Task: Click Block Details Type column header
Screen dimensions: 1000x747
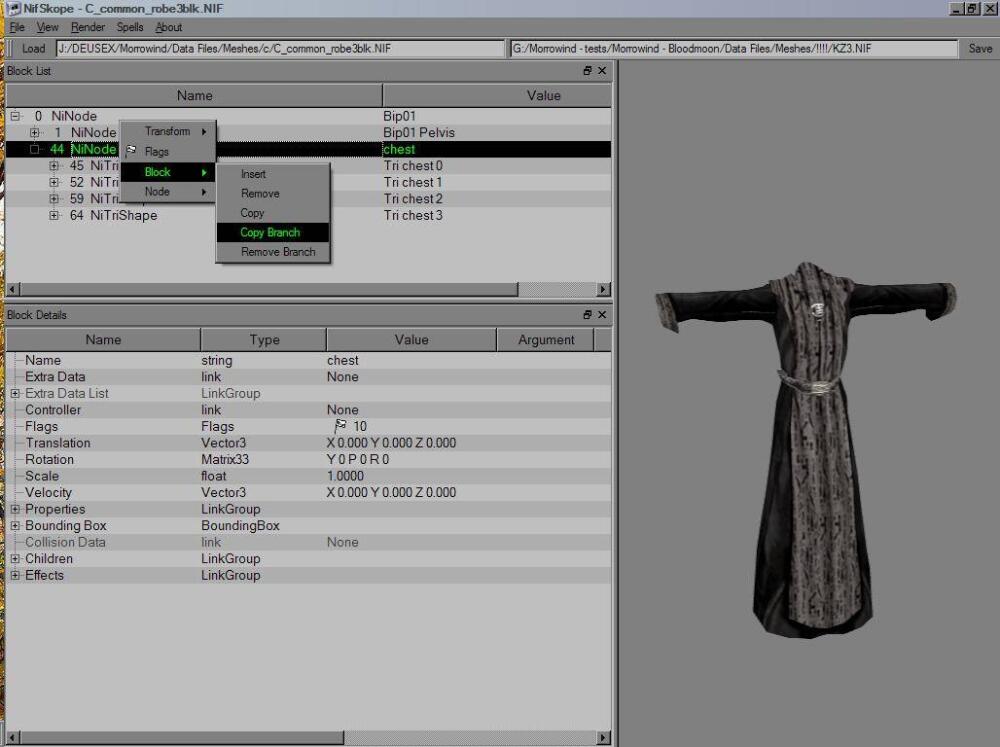Action: click(x=264, y=340)
